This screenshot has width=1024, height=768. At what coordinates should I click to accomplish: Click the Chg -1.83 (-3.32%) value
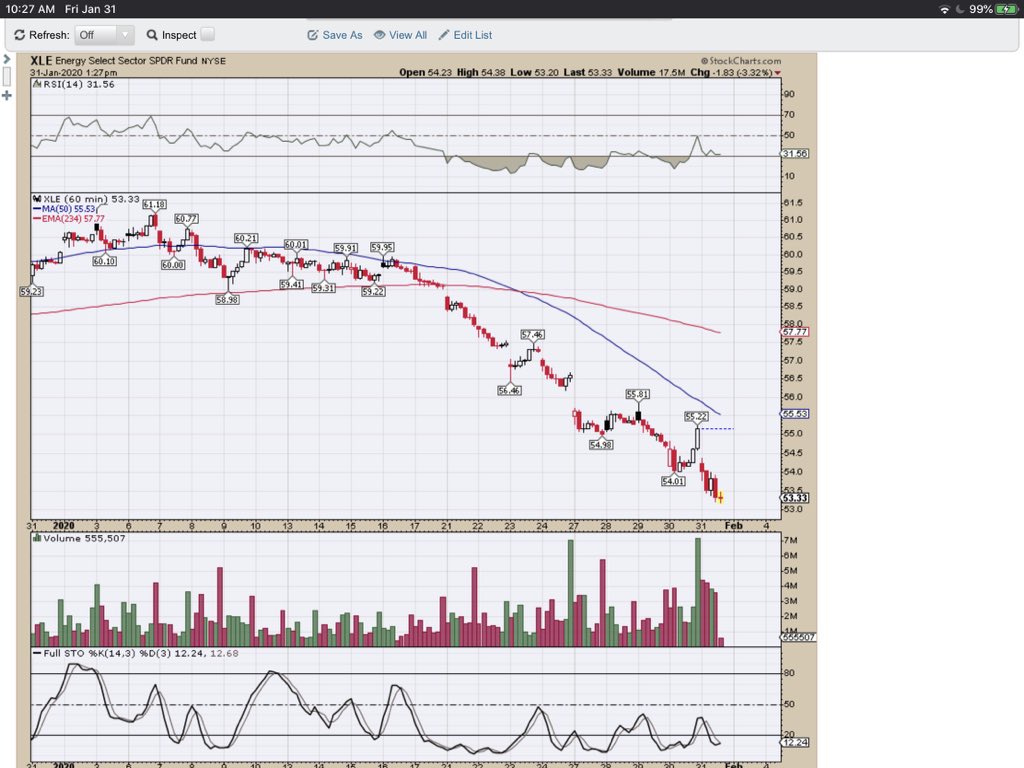click(x=731, y=72)
